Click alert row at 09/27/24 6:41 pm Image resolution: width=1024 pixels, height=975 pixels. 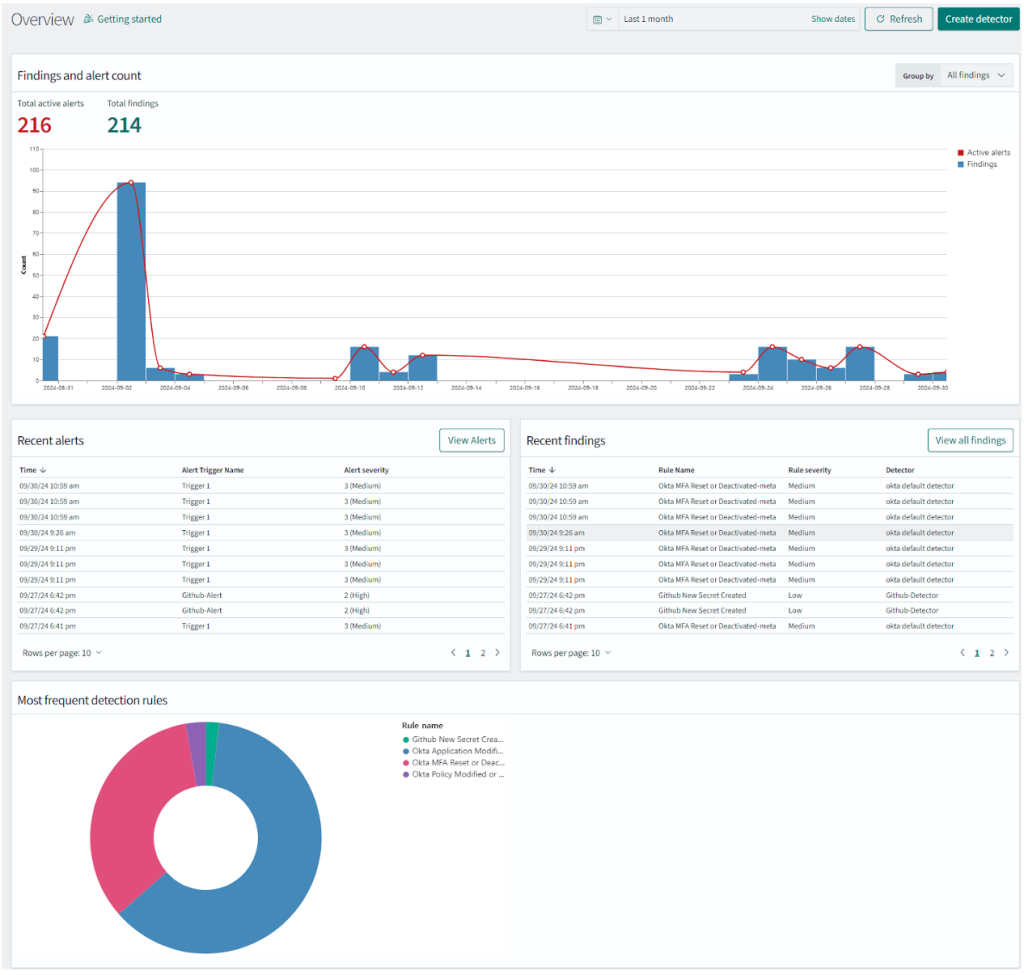tap(261, 626)
